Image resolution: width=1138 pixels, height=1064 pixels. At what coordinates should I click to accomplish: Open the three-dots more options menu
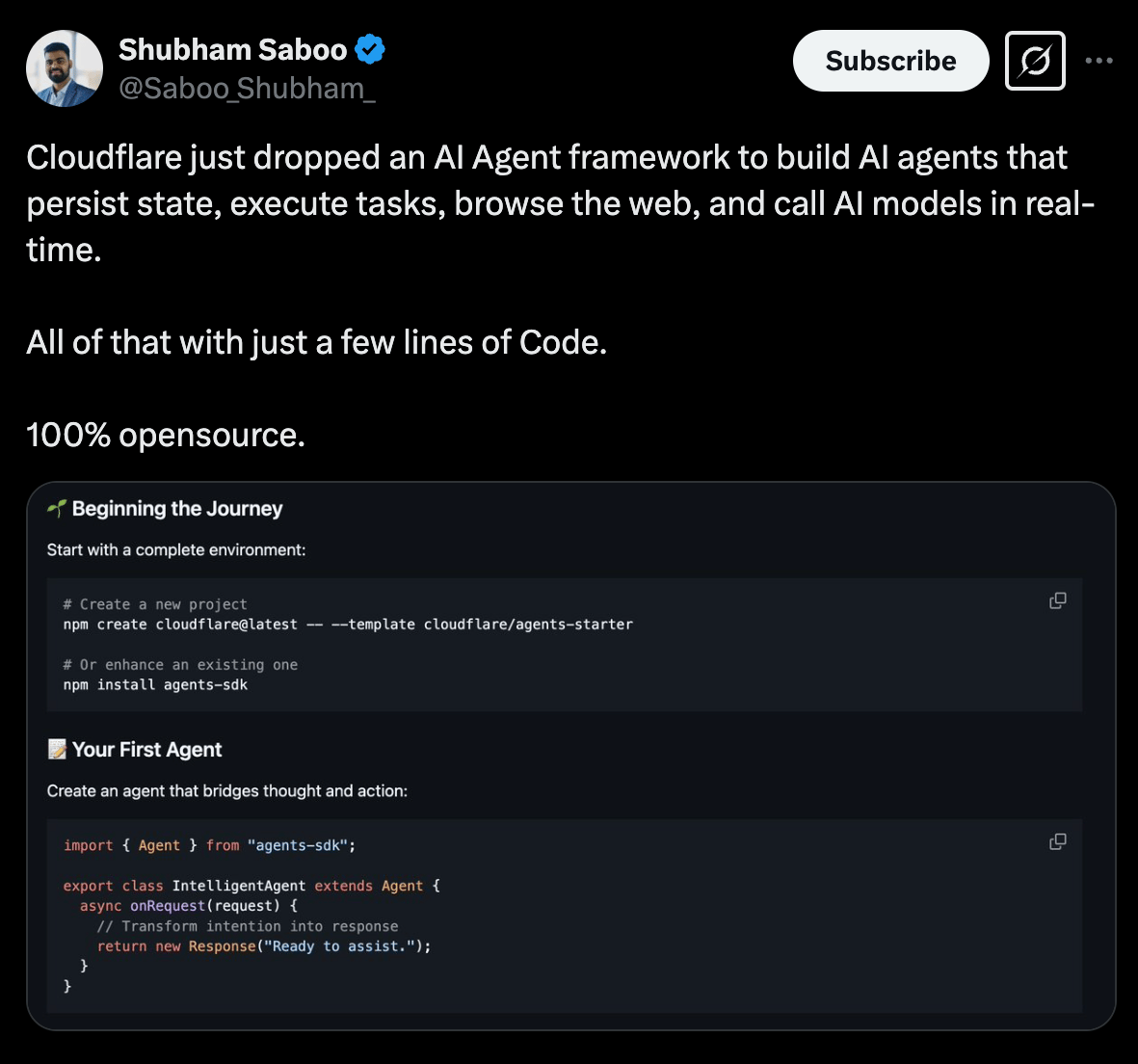[x=1098, y=61]
